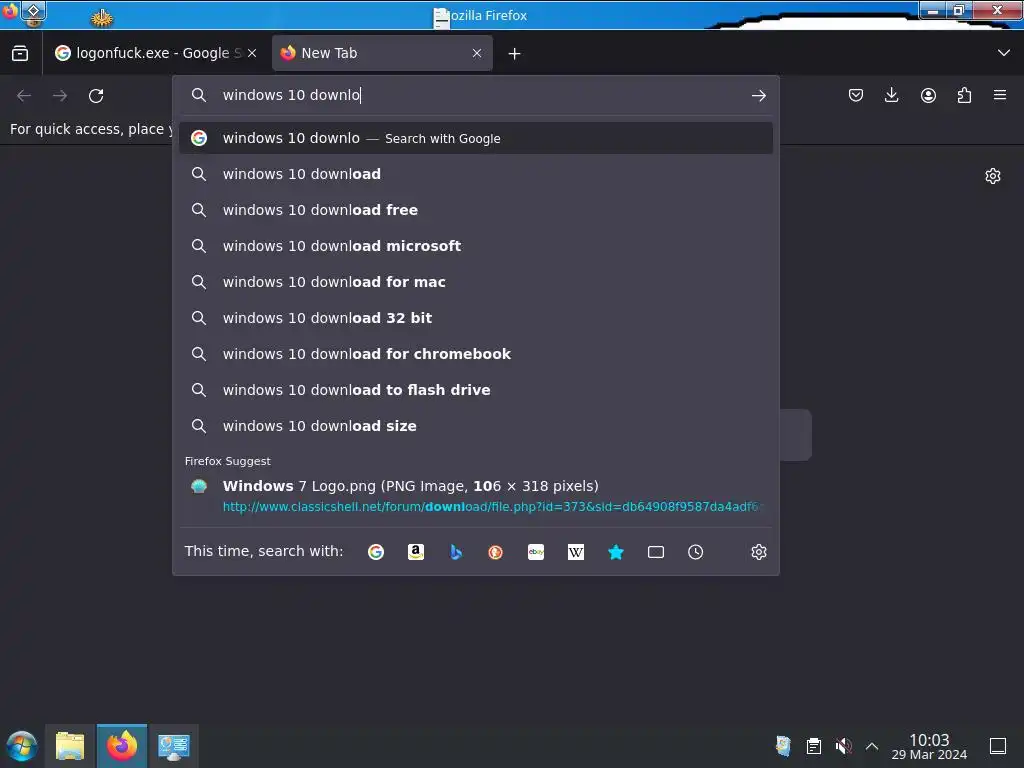Click show desktop button in taskbar
Viewport: 1024px width, 768px height.
click(998, 746)
